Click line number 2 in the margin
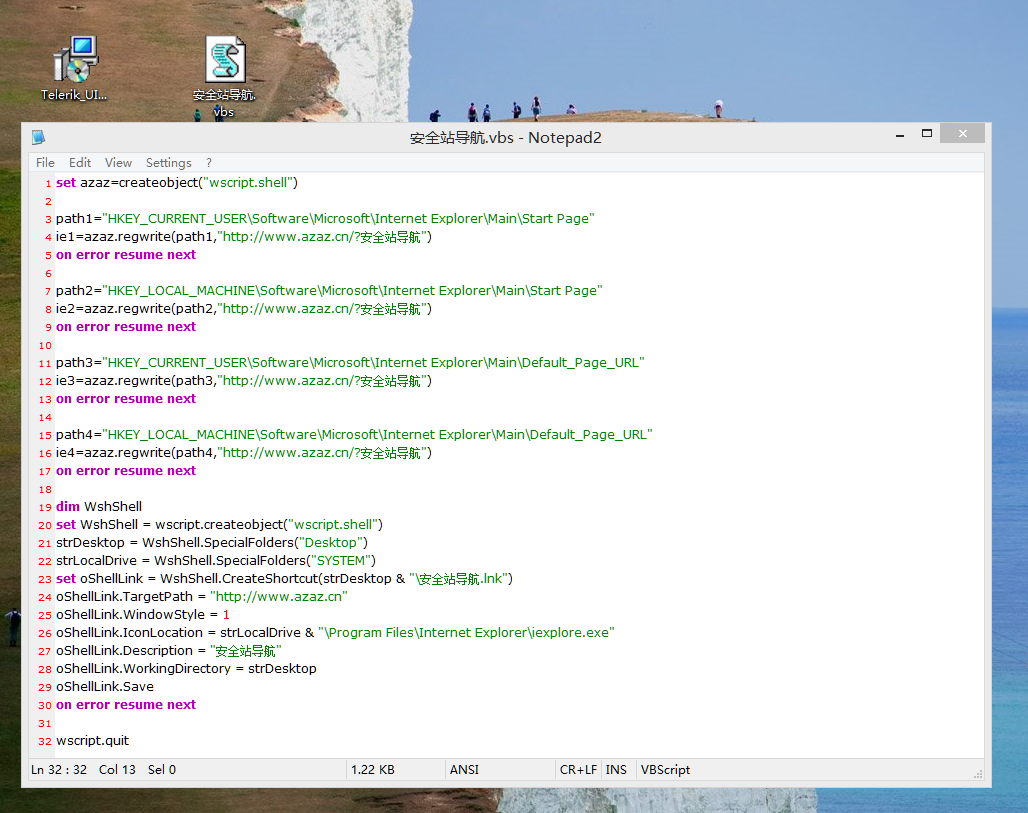 [x=49, y=201]
